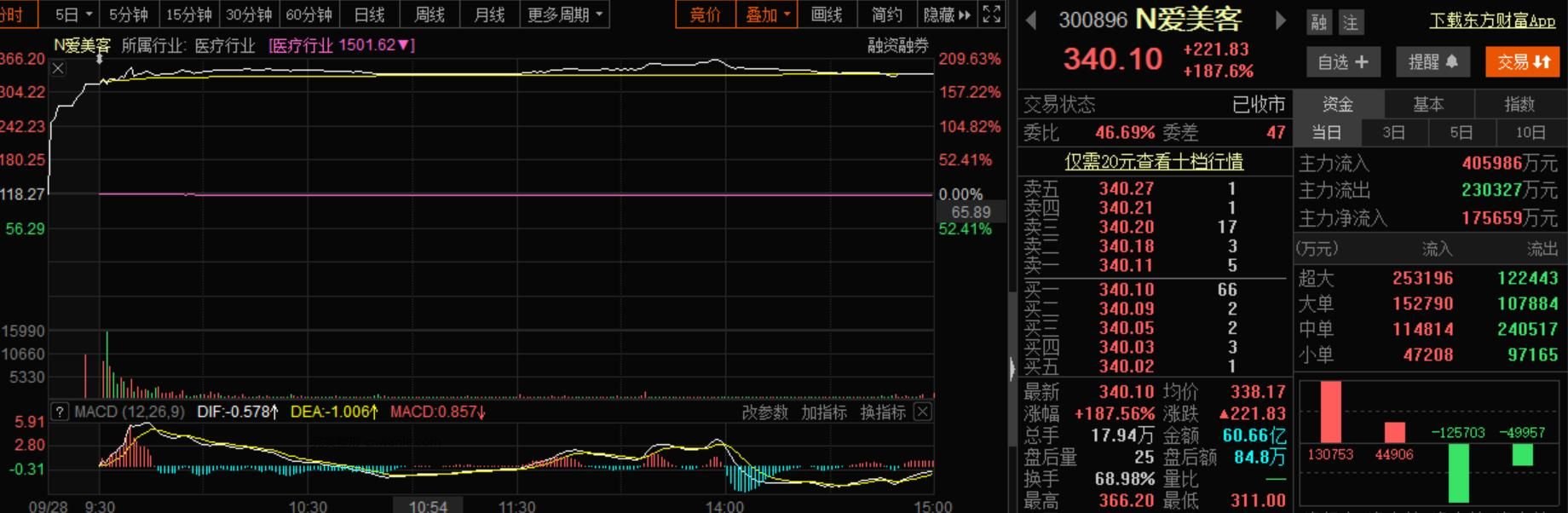Image resolution: width=1568 pixels, height=513 pixels.
Task: Click the 注 registration badge icon
Action: [x=1351, y=23]
